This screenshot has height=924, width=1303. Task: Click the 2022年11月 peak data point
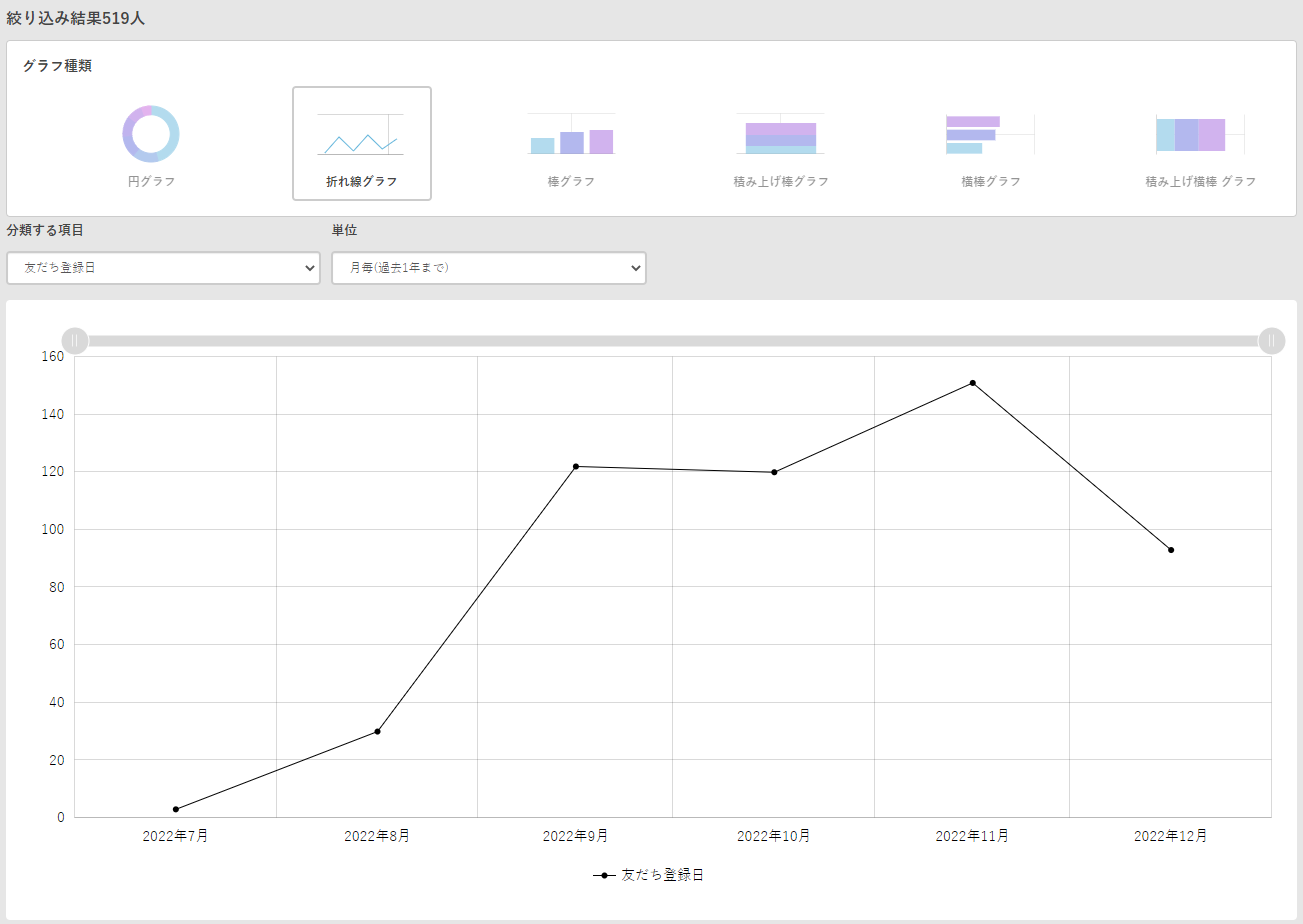[972, 383]
